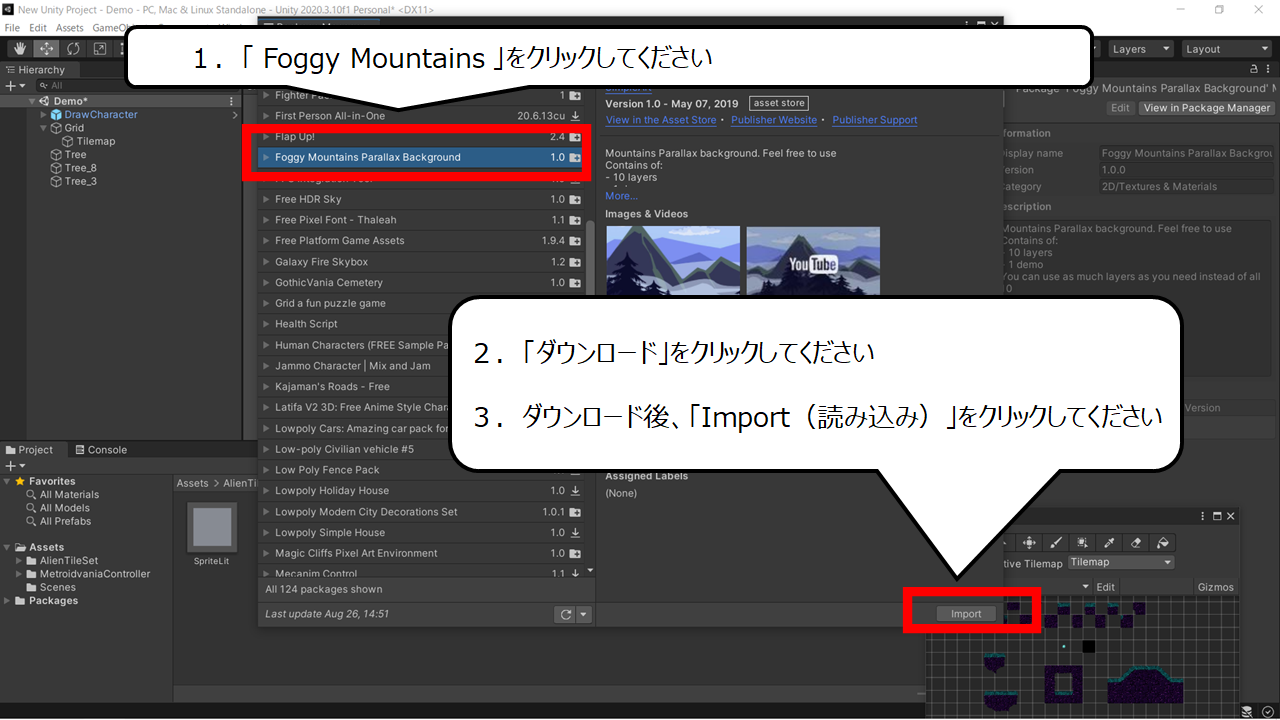The image size is (1280, 720).
Task: Open the first mountains preview image
Action: tap(673, 260)
